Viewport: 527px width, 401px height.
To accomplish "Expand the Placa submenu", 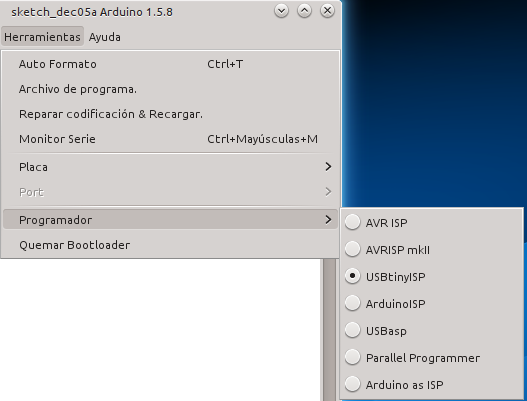I will 170,167.
